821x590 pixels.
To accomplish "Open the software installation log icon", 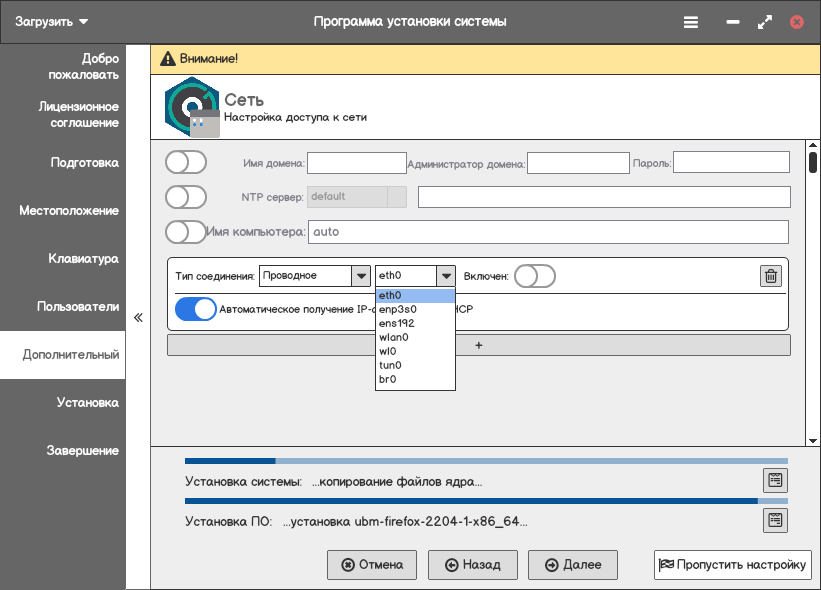I will point(775,520).
